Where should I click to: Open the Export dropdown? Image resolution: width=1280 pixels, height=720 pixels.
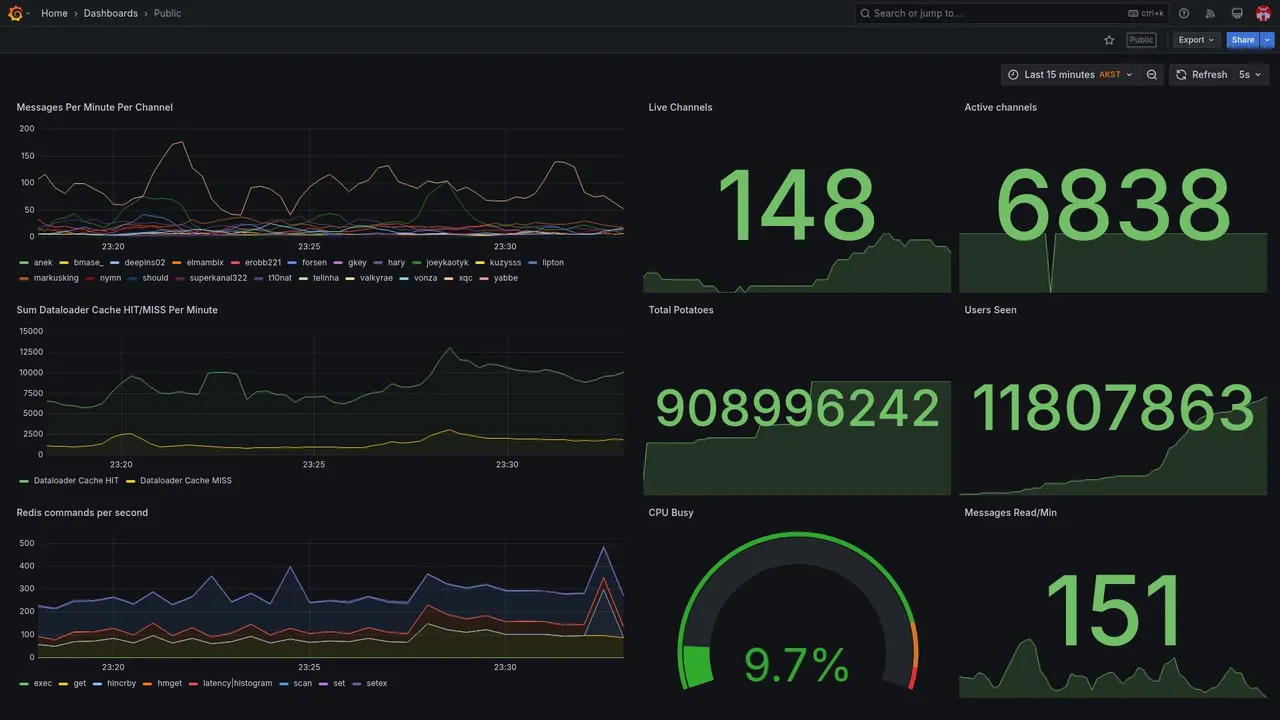click(x=1197, y=40)
